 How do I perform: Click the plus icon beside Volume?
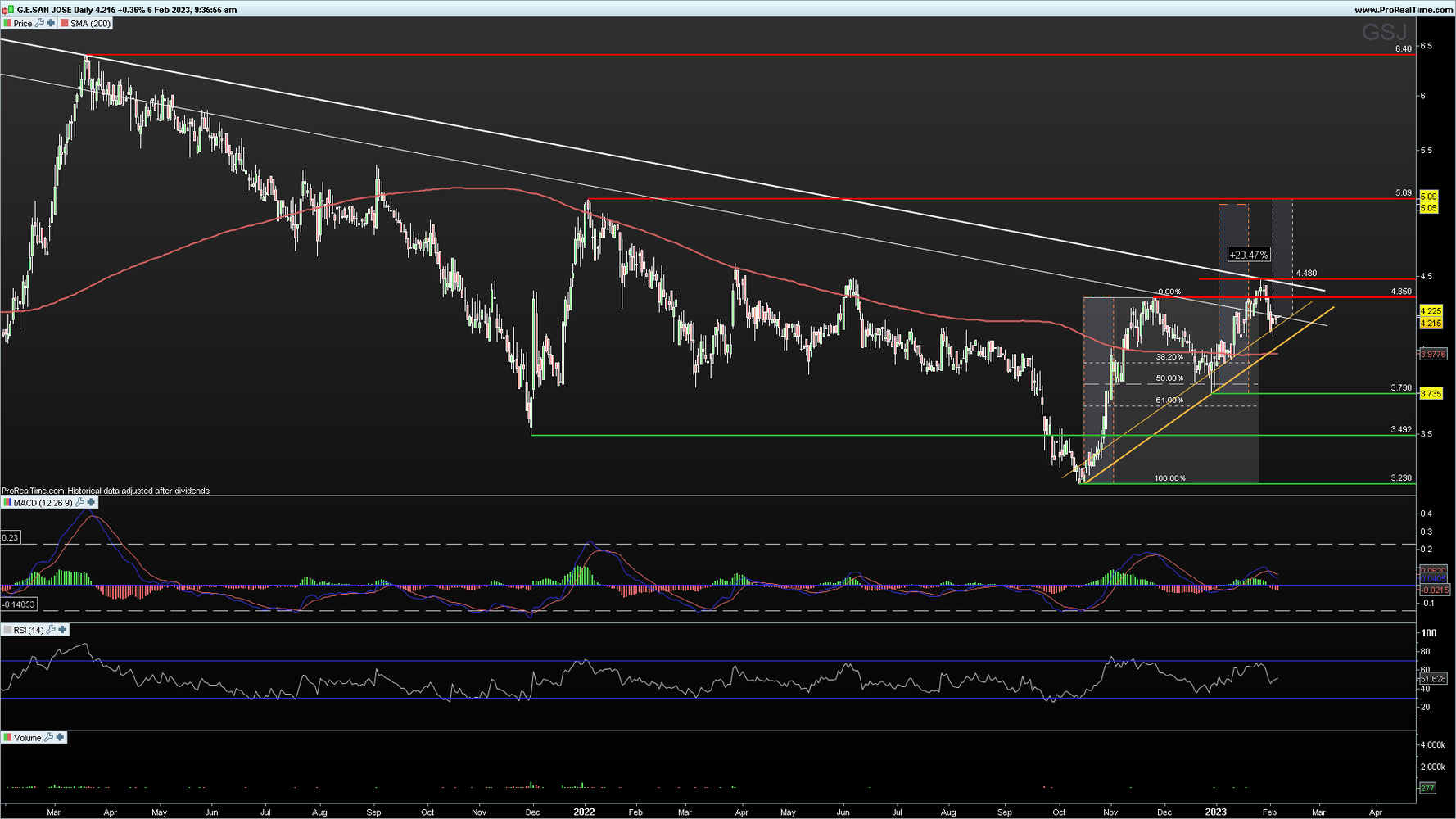click(60, 738)
